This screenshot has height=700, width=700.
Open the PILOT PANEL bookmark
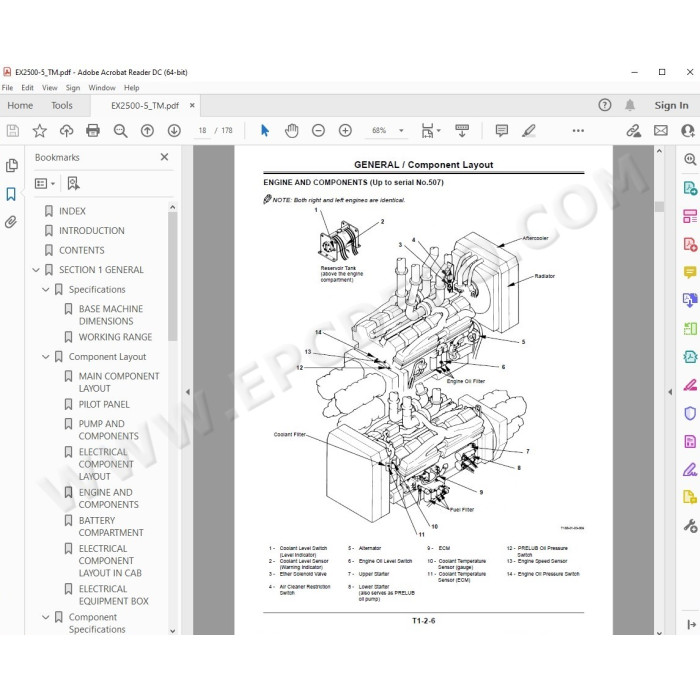coord(104,404)
